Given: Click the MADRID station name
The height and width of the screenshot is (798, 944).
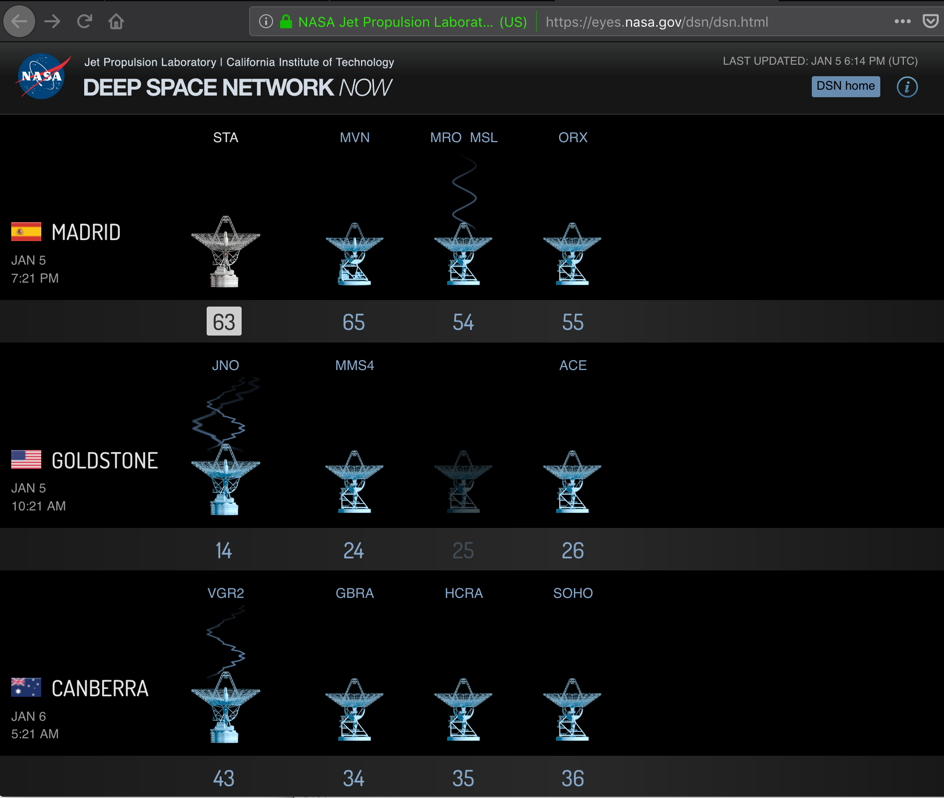Looking at the screenshot, I should click(x=86, y=232).
